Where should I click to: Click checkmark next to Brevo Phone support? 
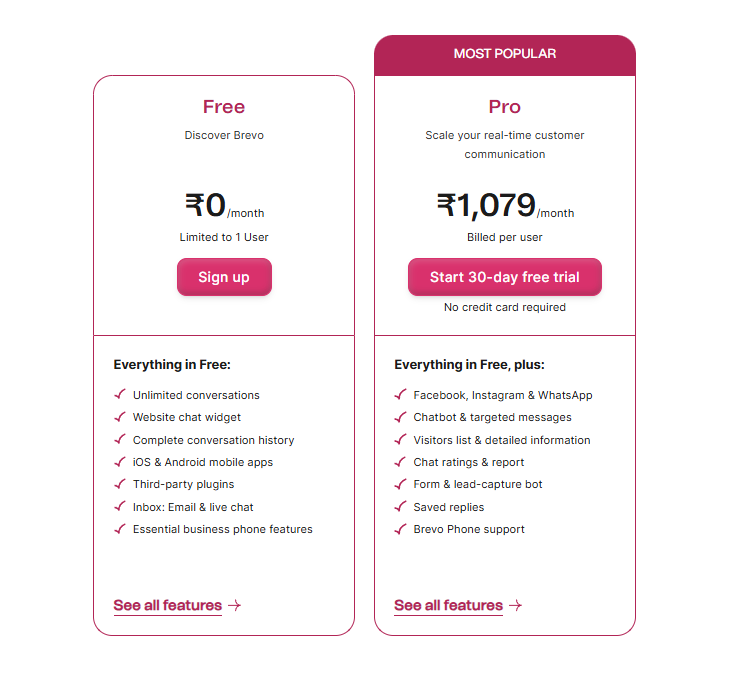(400, 529)
